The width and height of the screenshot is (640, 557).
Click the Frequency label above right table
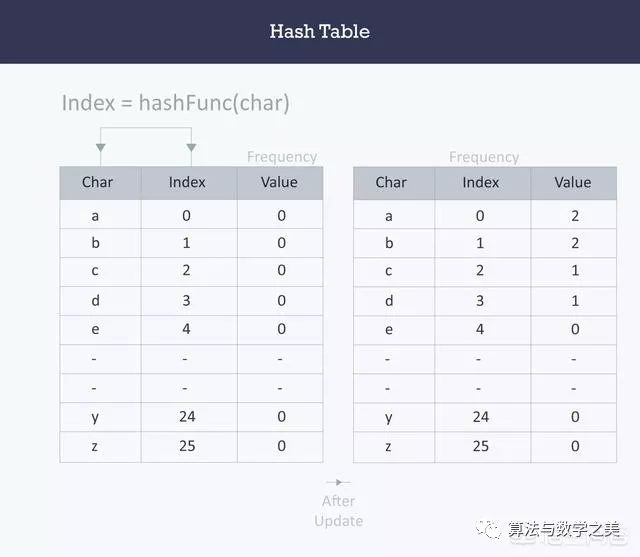click(484, 157)
